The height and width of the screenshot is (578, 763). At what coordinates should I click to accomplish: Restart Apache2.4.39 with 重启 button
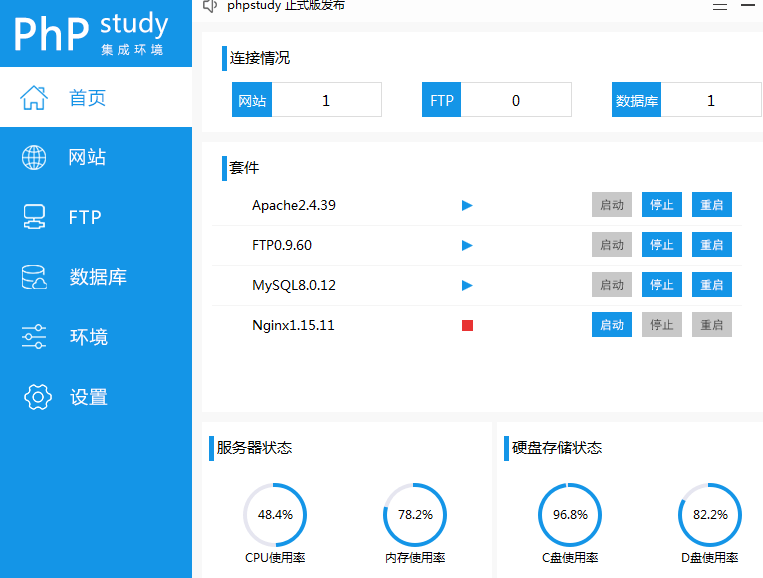(x=712, y=205)
